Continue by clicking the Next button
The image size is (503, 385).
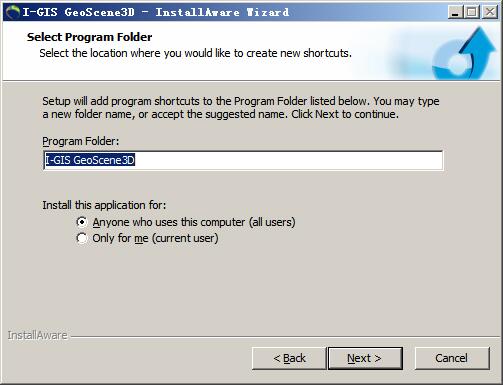[x=365, y=358]
